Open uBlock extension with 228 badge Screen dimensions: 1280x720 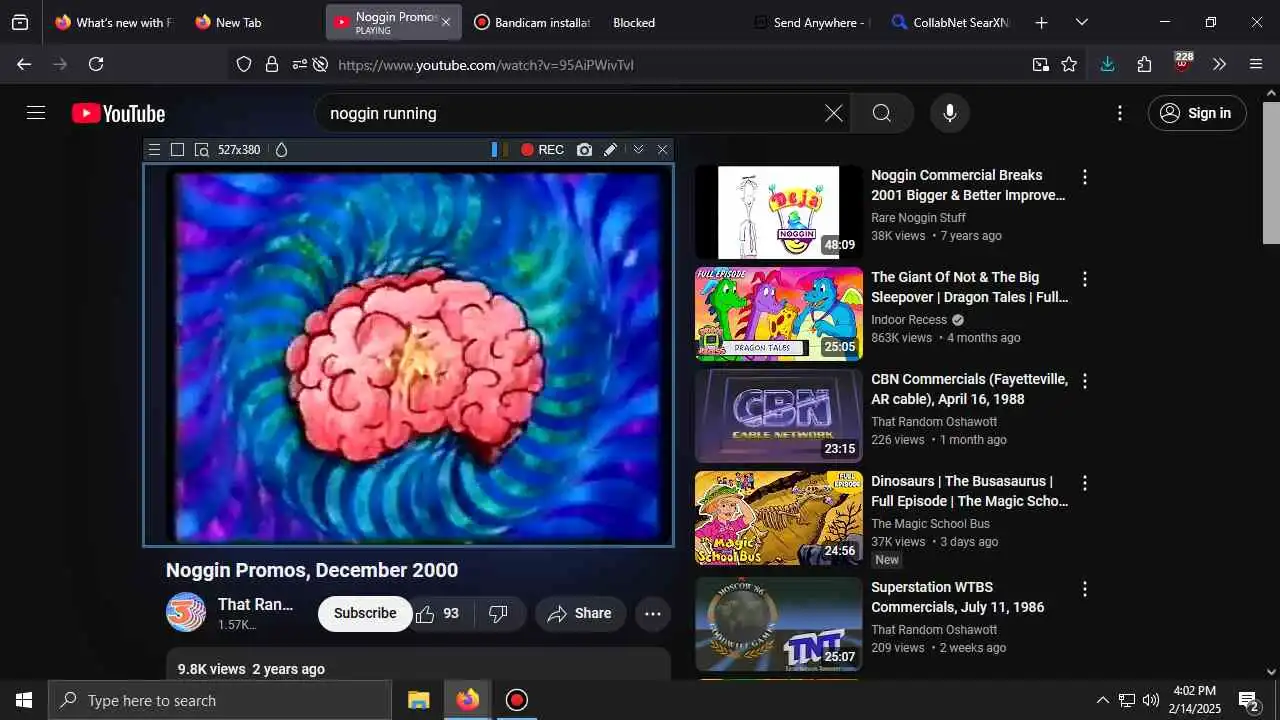[1183, 64]
